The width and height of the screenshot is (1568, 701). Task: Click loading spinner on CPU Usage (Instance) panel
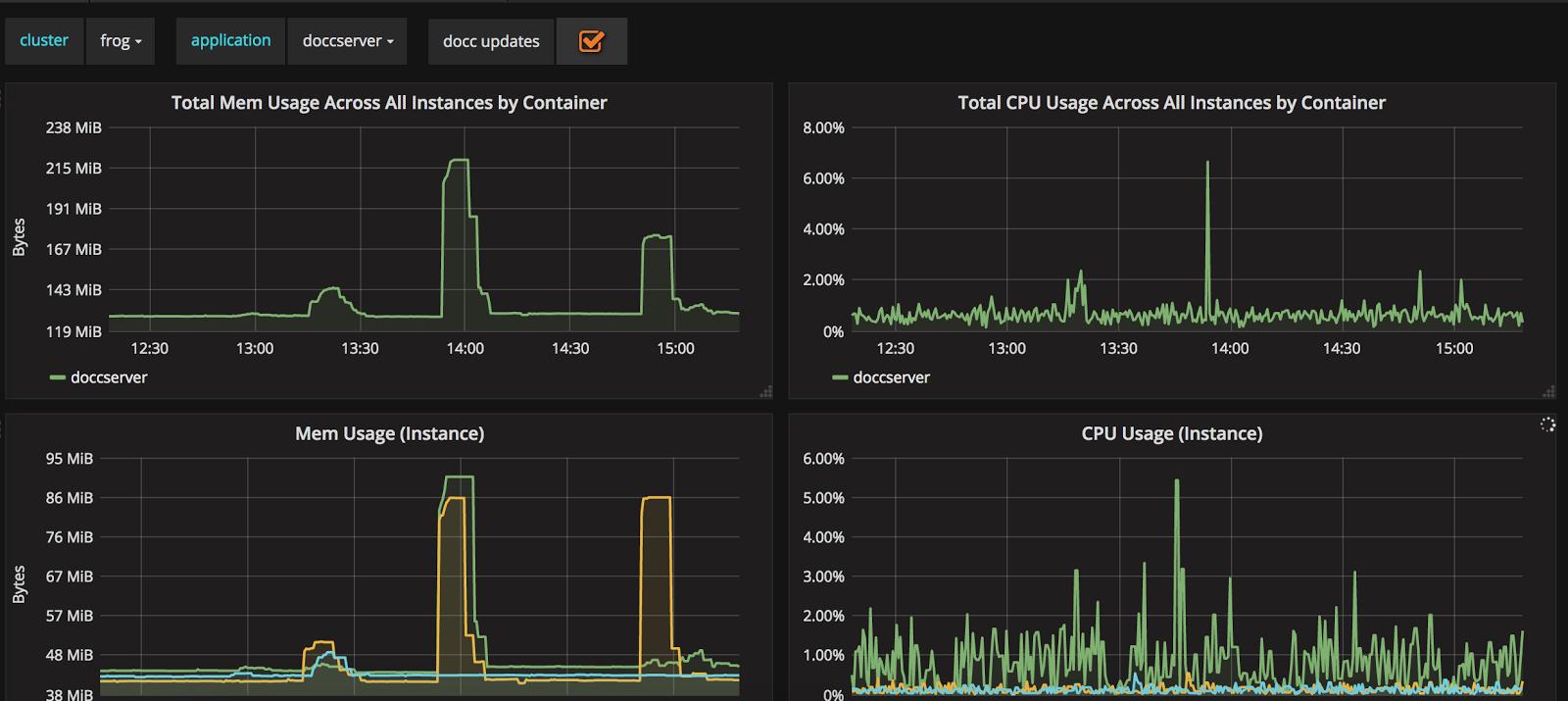coord(1547,425)
